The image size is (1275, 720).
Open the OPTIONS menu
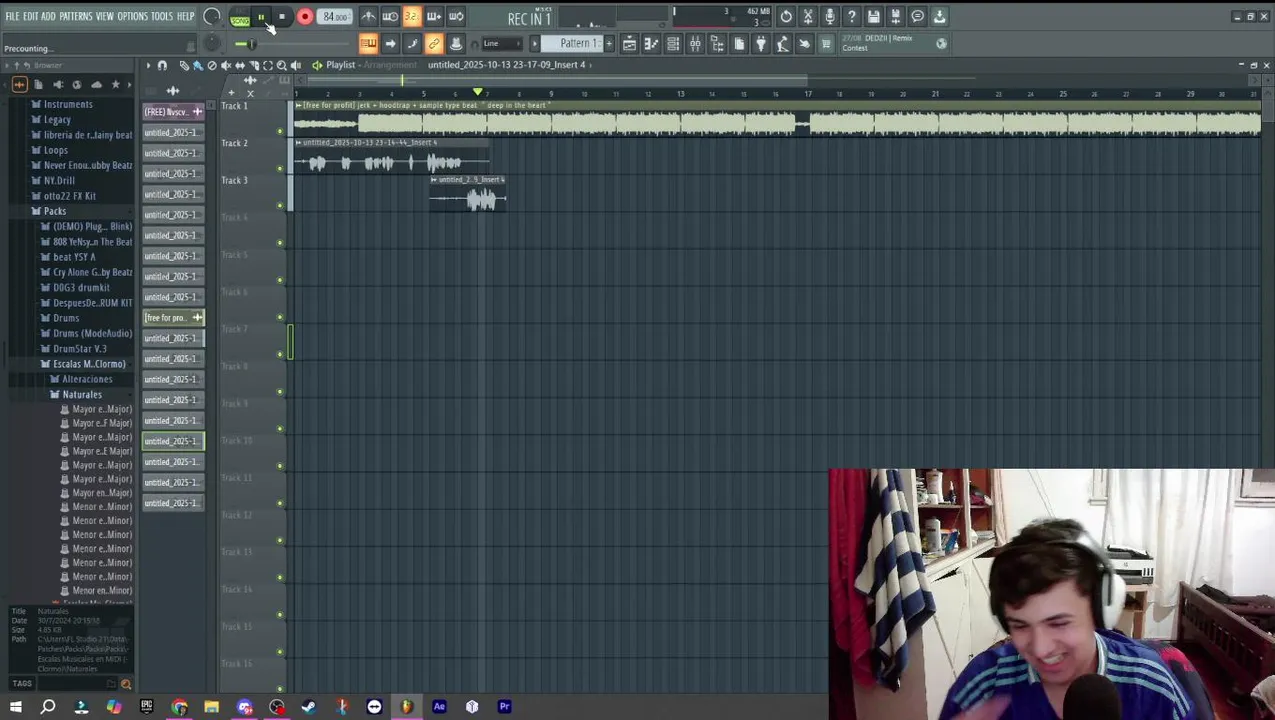(x=132, y=17)
